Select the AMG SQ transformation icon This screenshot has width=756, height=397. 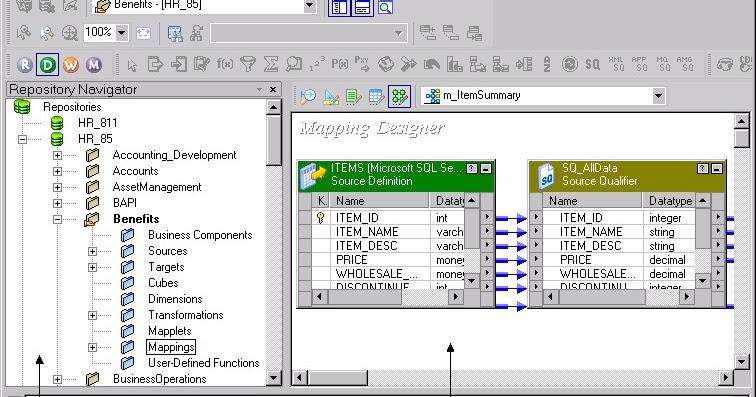(x=685, y=64)
